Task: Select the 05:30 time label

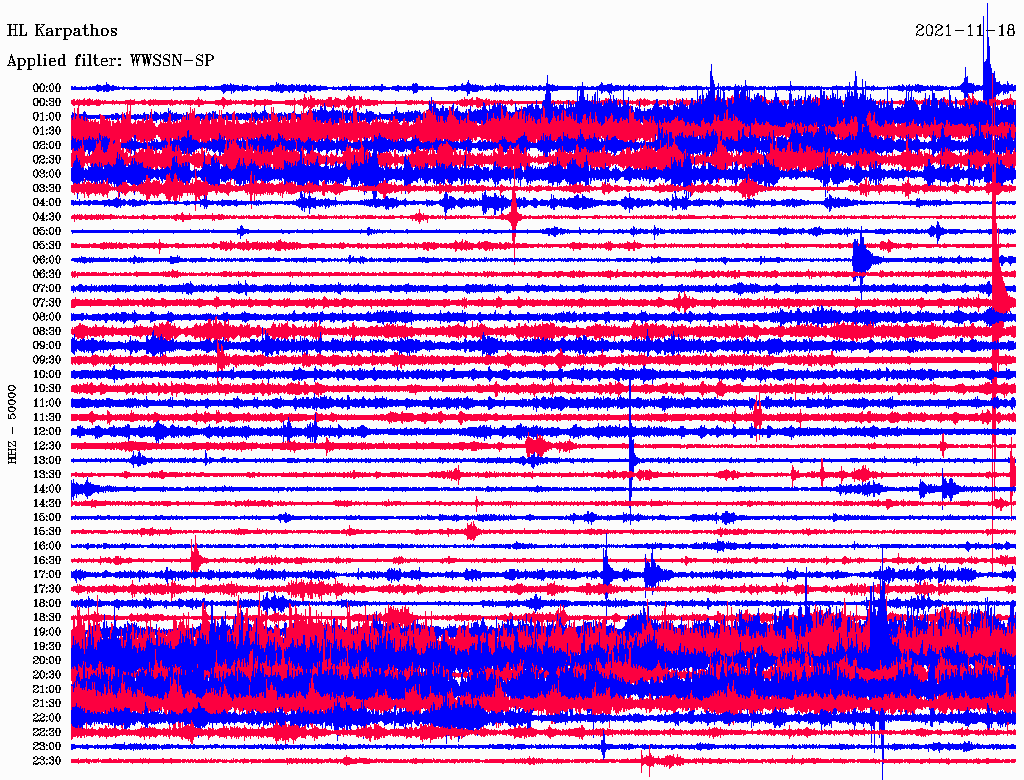Action: pyautogui.click(x=47, y=246)
